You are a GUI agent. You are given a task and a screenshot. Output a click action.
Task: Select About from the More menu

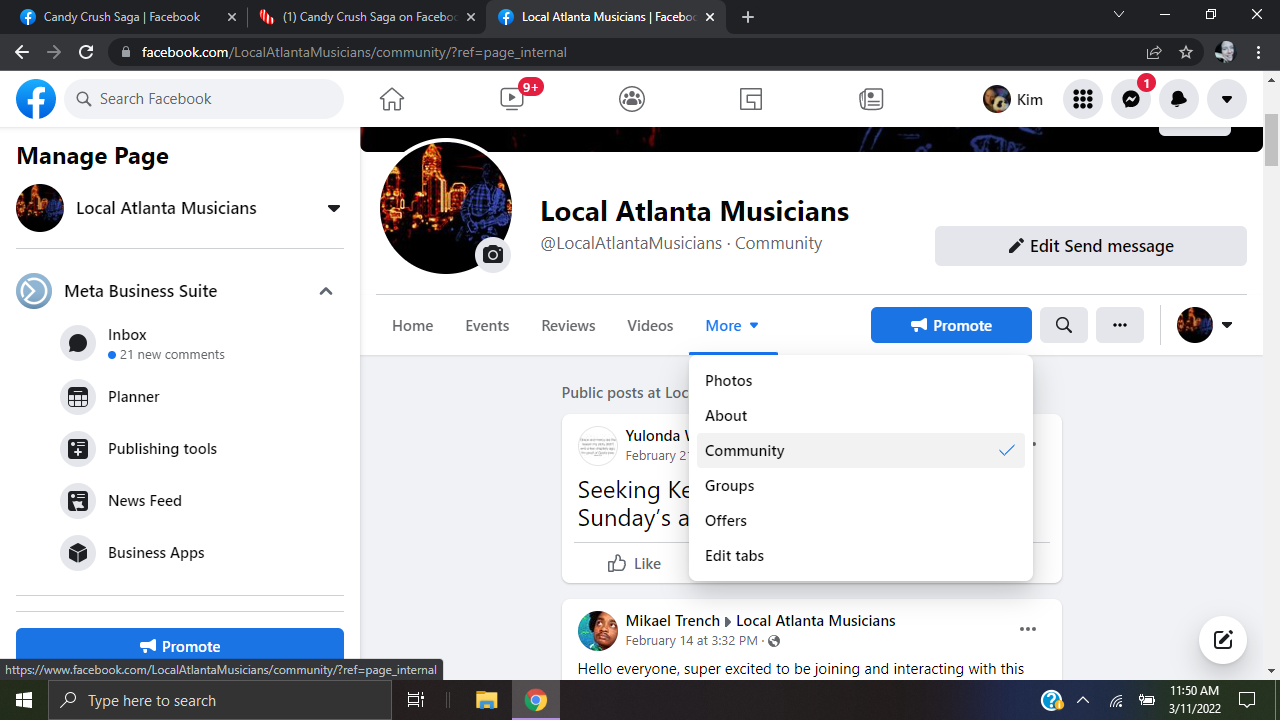coord(861,416)
